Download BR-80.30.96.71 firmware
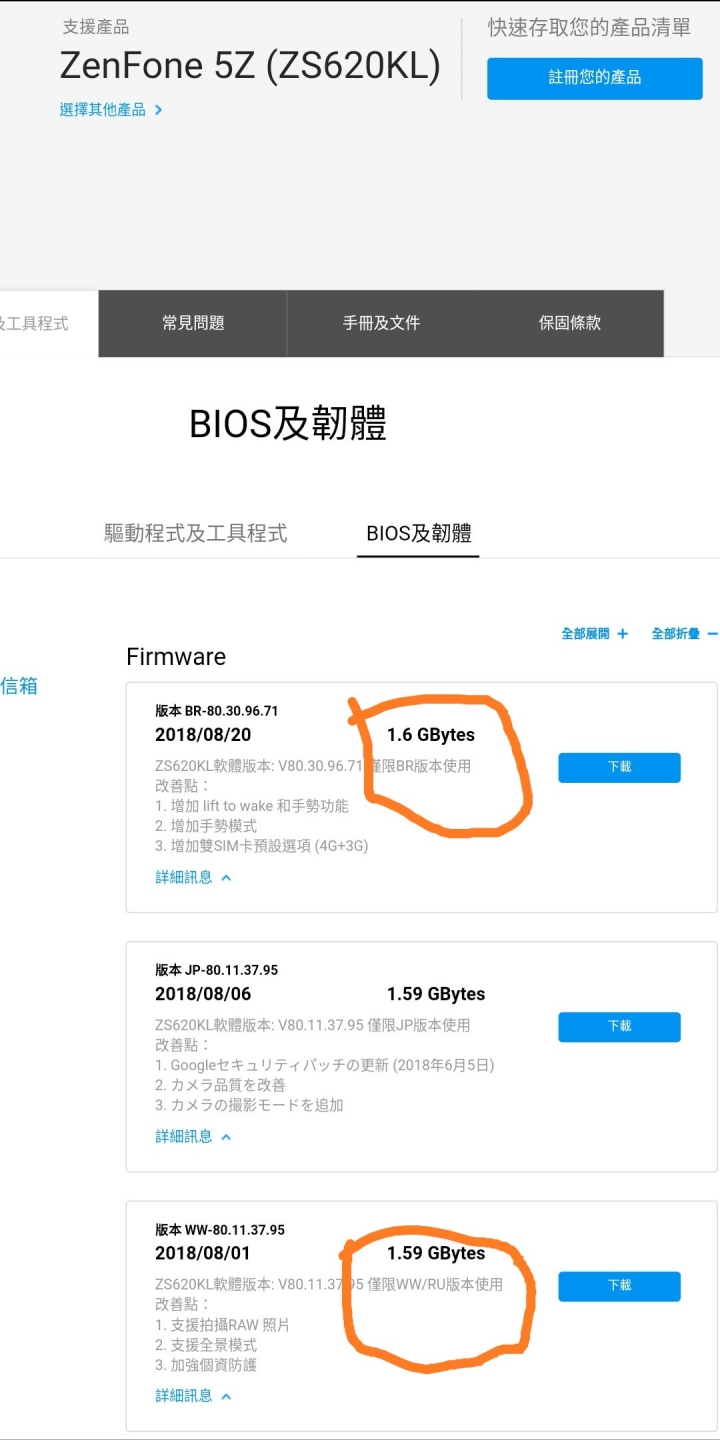The width and height of the screenshot is (720, 1440). pyautogui.click(x=619, y=767)
